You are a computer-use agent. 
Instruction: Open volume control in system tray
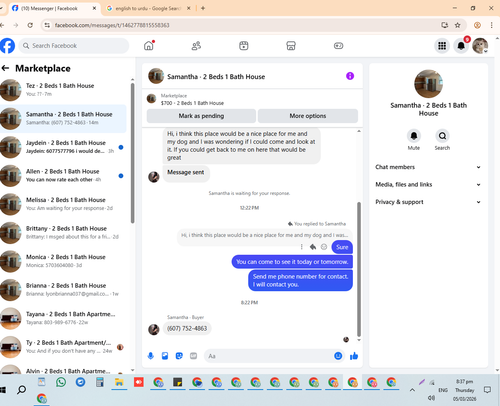click(431, 398)
